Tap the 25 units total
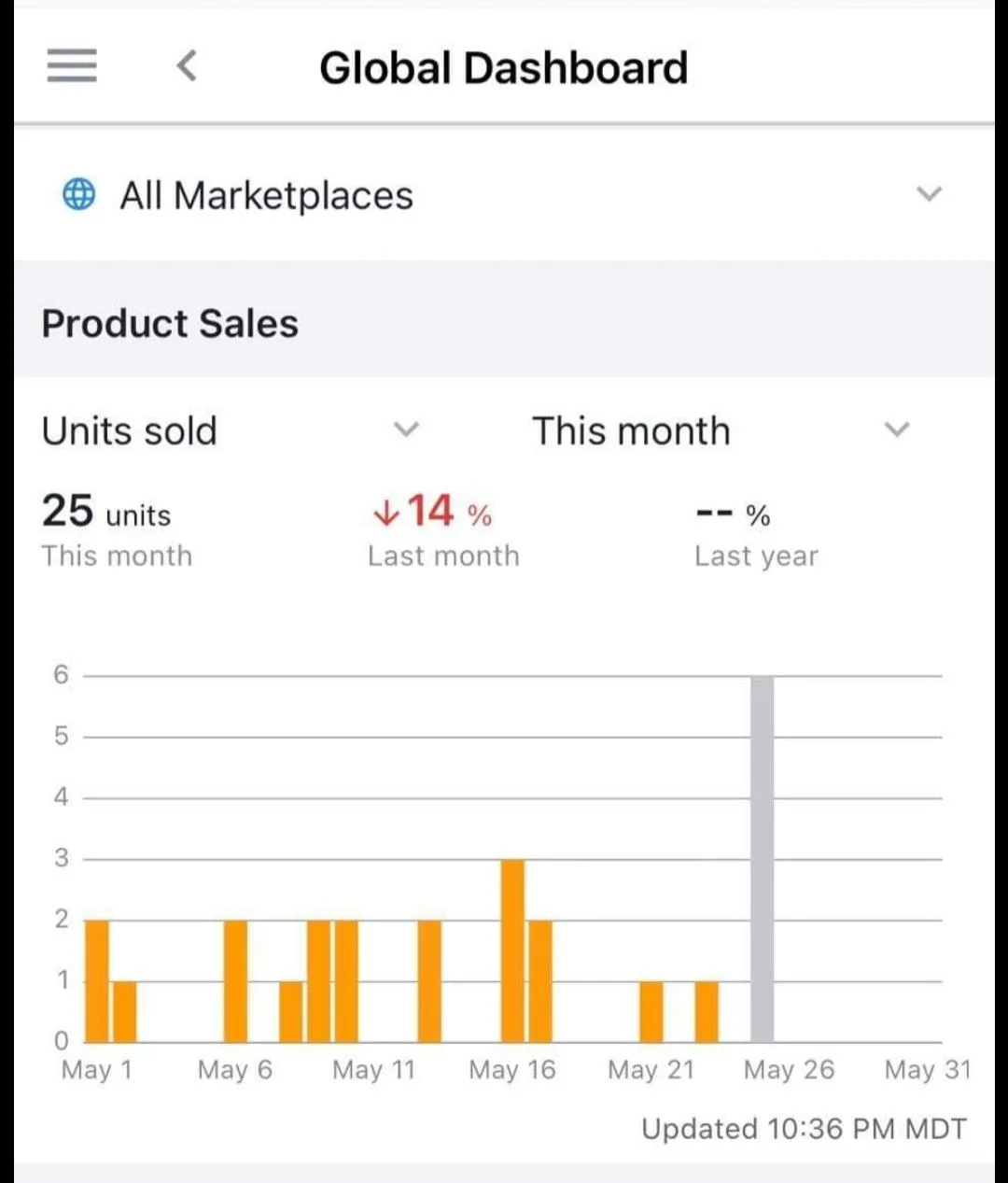1008x1183 pixels. pos(105,512)
